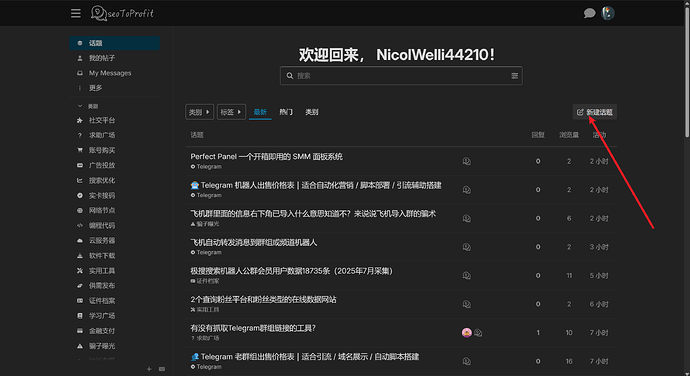Open search filter options icon
This screenshot has width=690, height=376.
tap(514, 76)
